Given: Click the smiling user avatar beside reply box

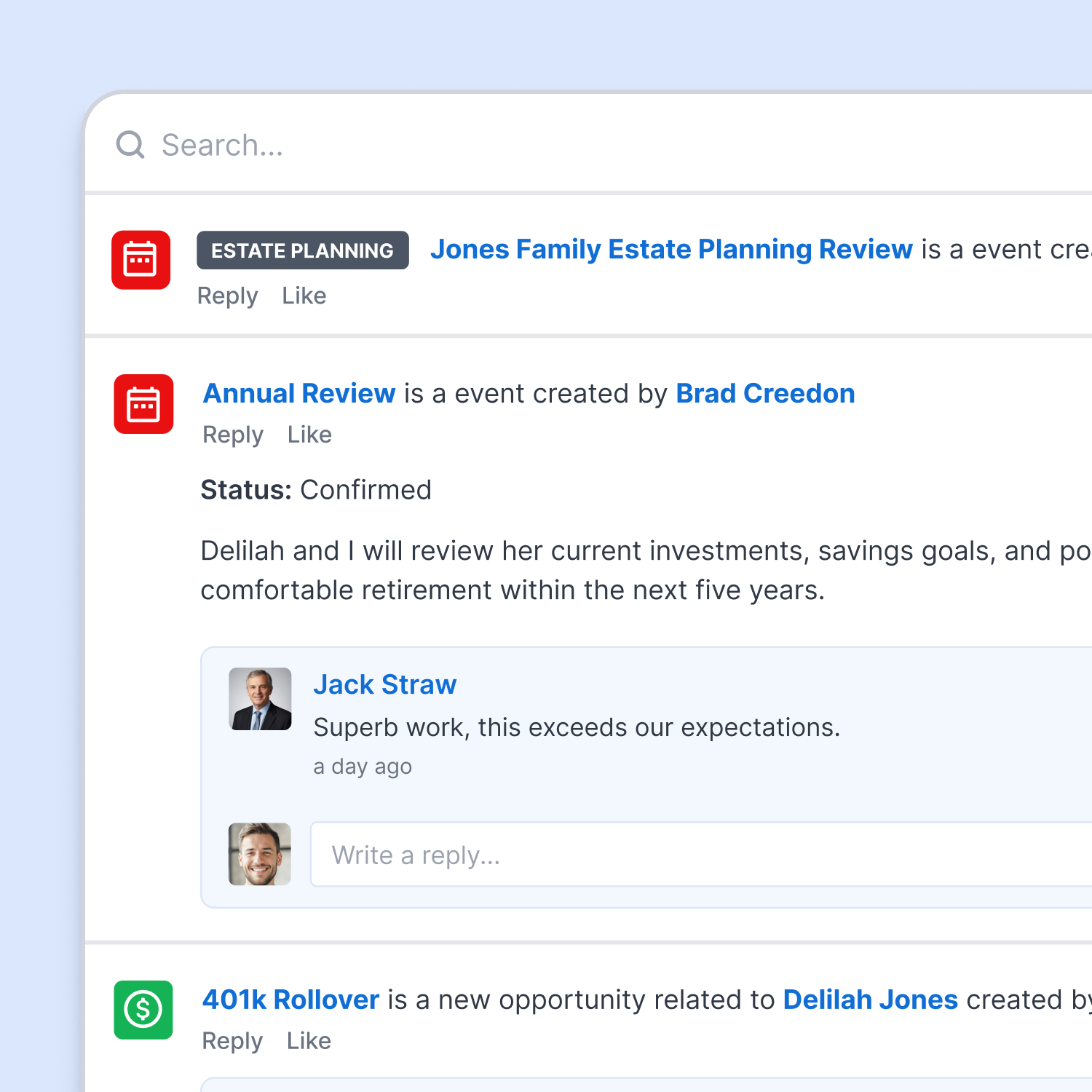Looking at the screenshot, I should click(x=260, y=854).
